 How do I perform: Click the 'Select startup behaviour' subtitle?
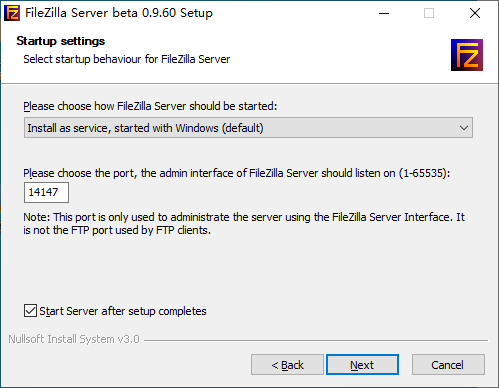pyautogui.click(x=127, y=59)
